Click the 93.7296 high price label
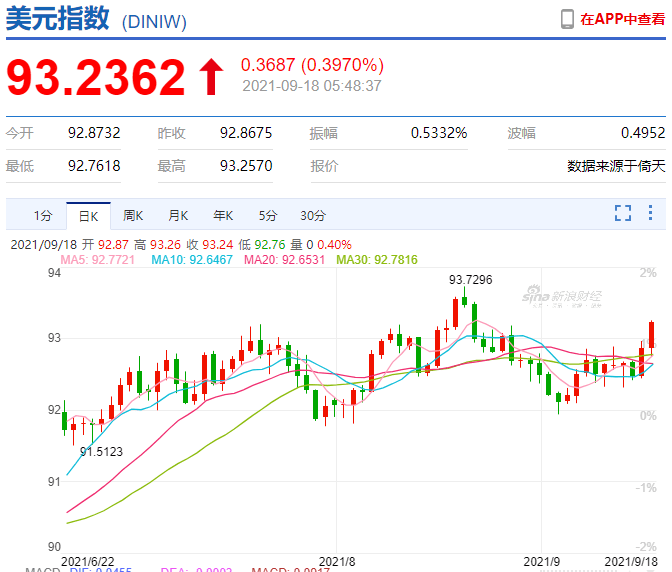This screenshot has height=572, width=672. tap(471, 280)
